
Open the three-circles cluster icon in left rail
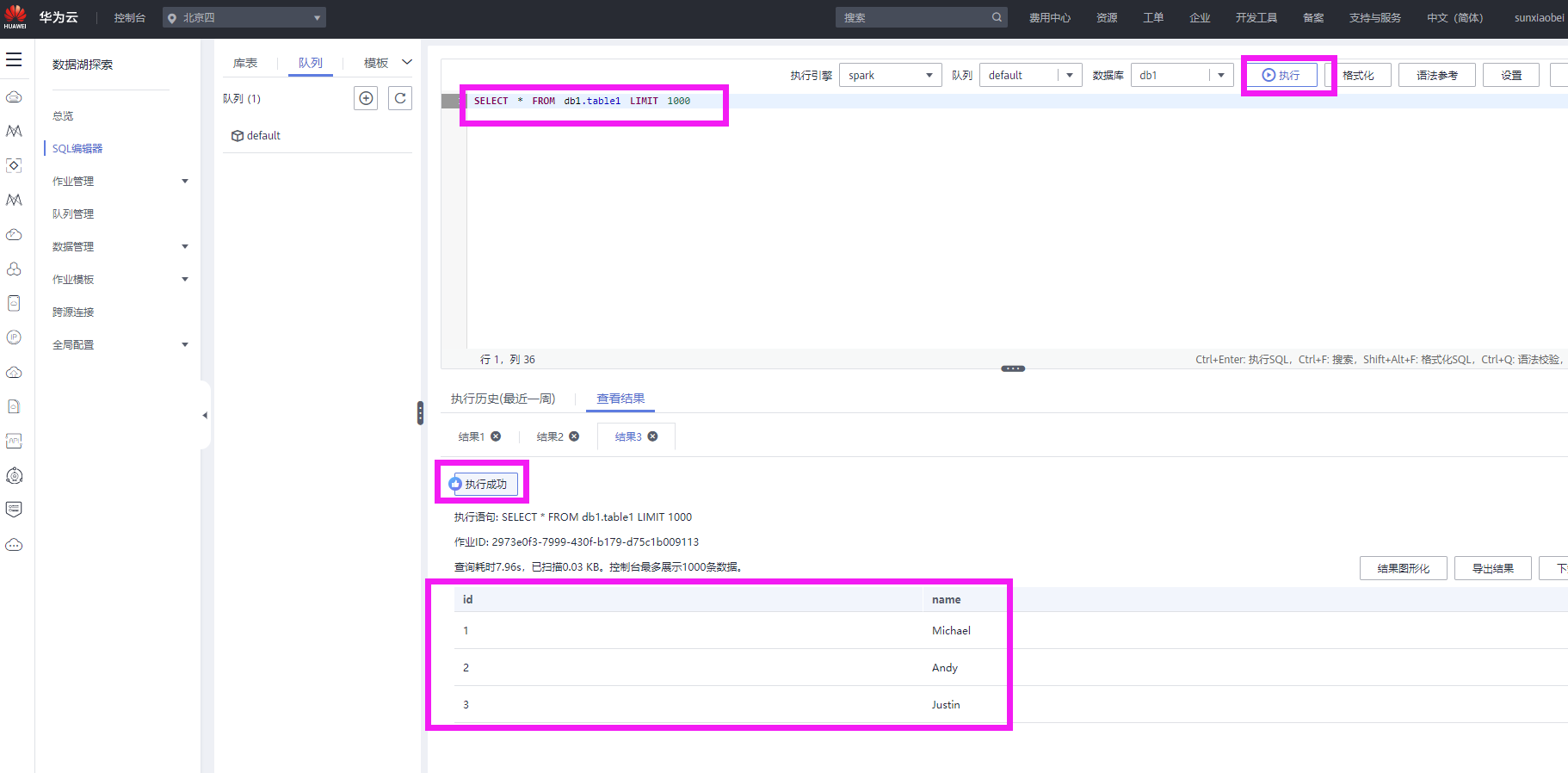[14, 269]
